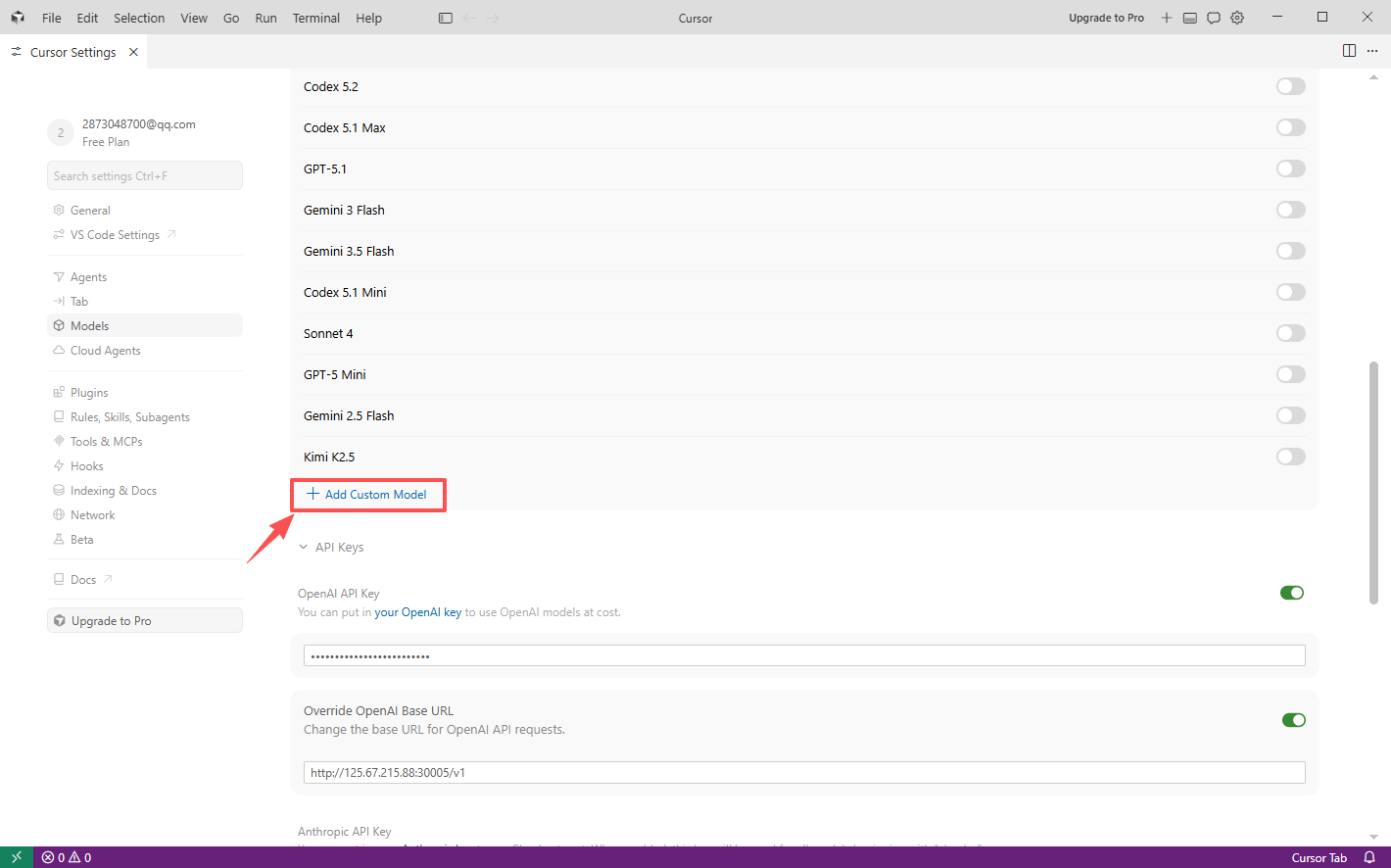Click the remote connection icon in status bar
The width and height of the screenshot is (1391, 868).
(x=17, y=857)
